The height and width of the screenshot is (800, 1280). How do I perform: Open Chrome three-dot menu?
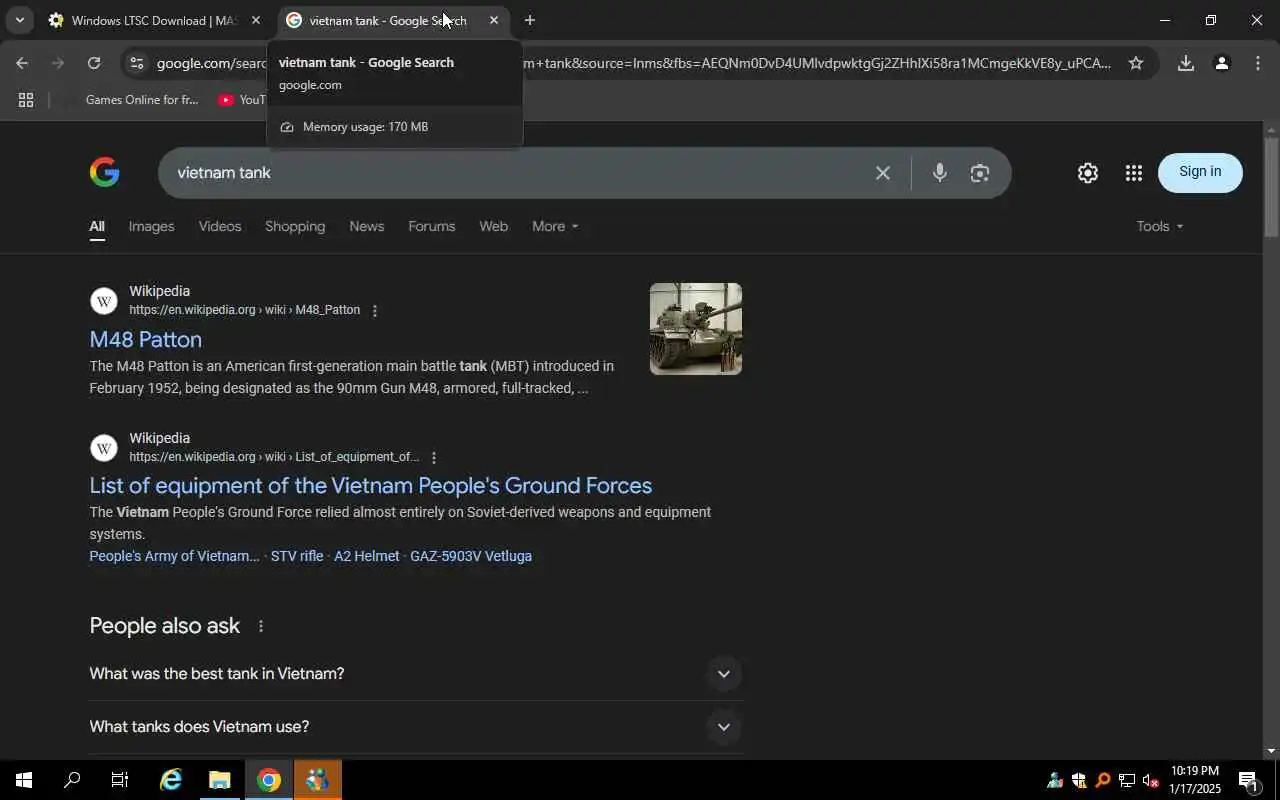coord(1257,63)
